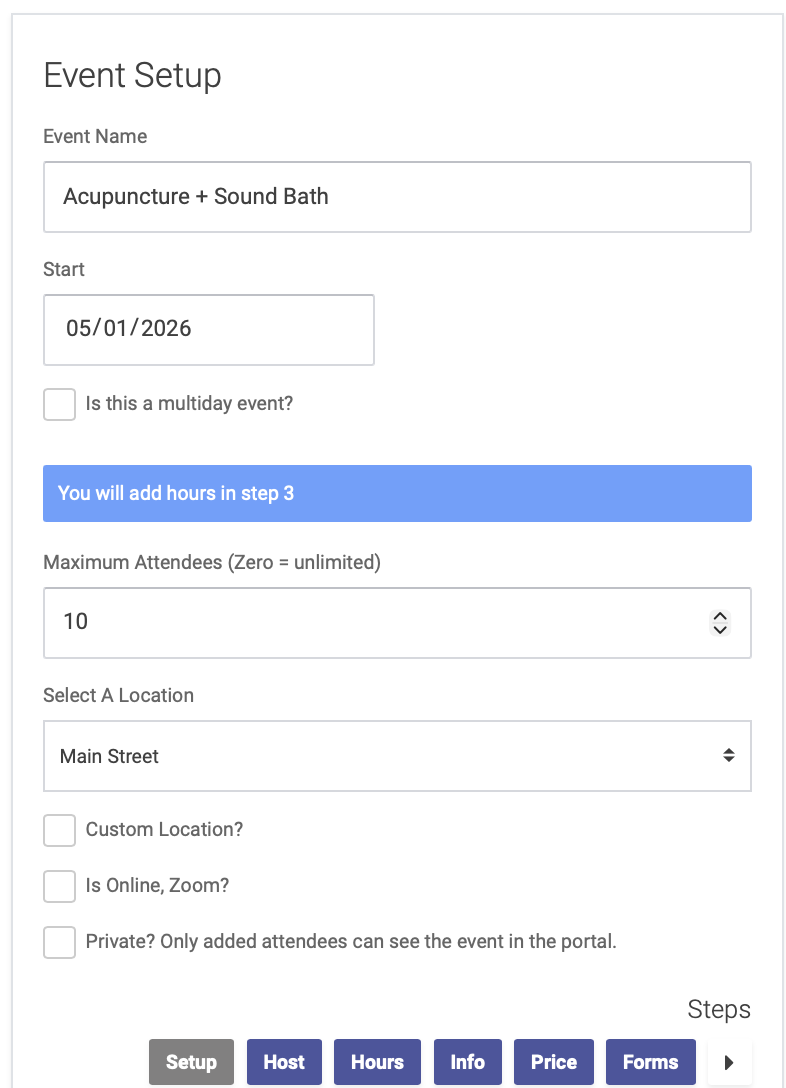Check the Custom Location option
This screenshot has height=1088, width=786.
tap(60, 830)
